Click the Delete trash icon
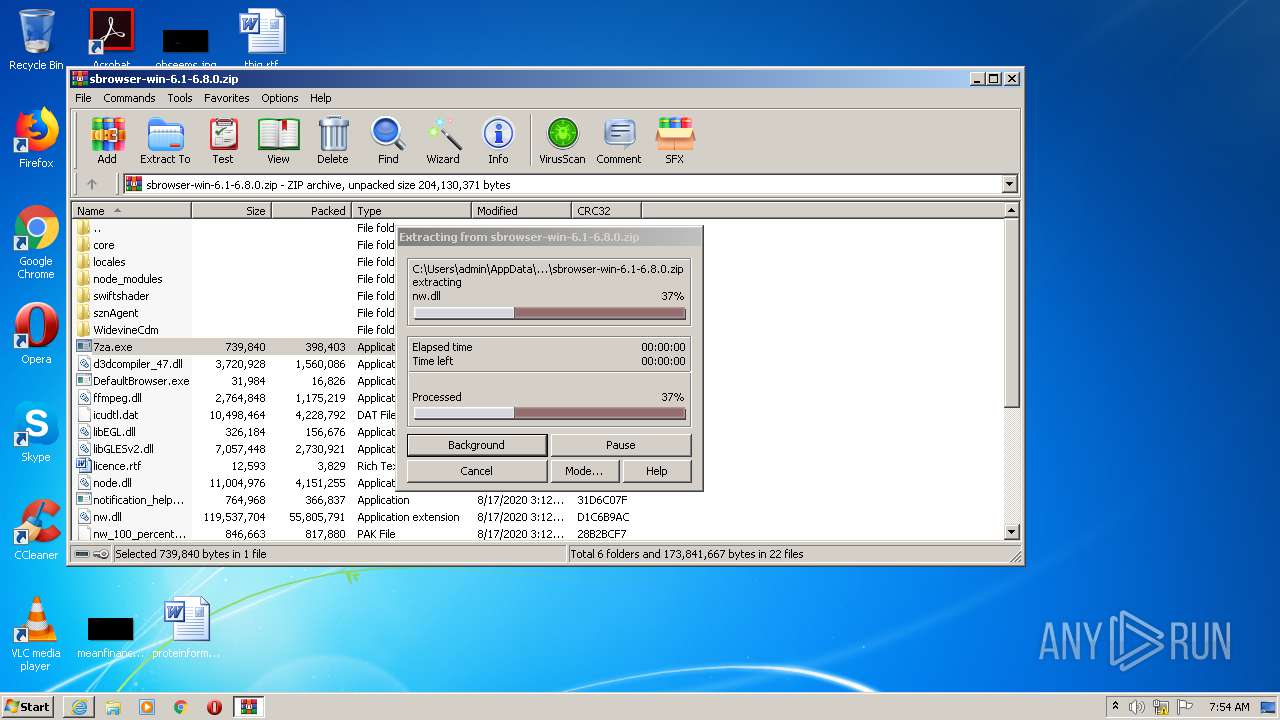Viewport: 1280px width, 720px height. (x=333, y=140)
